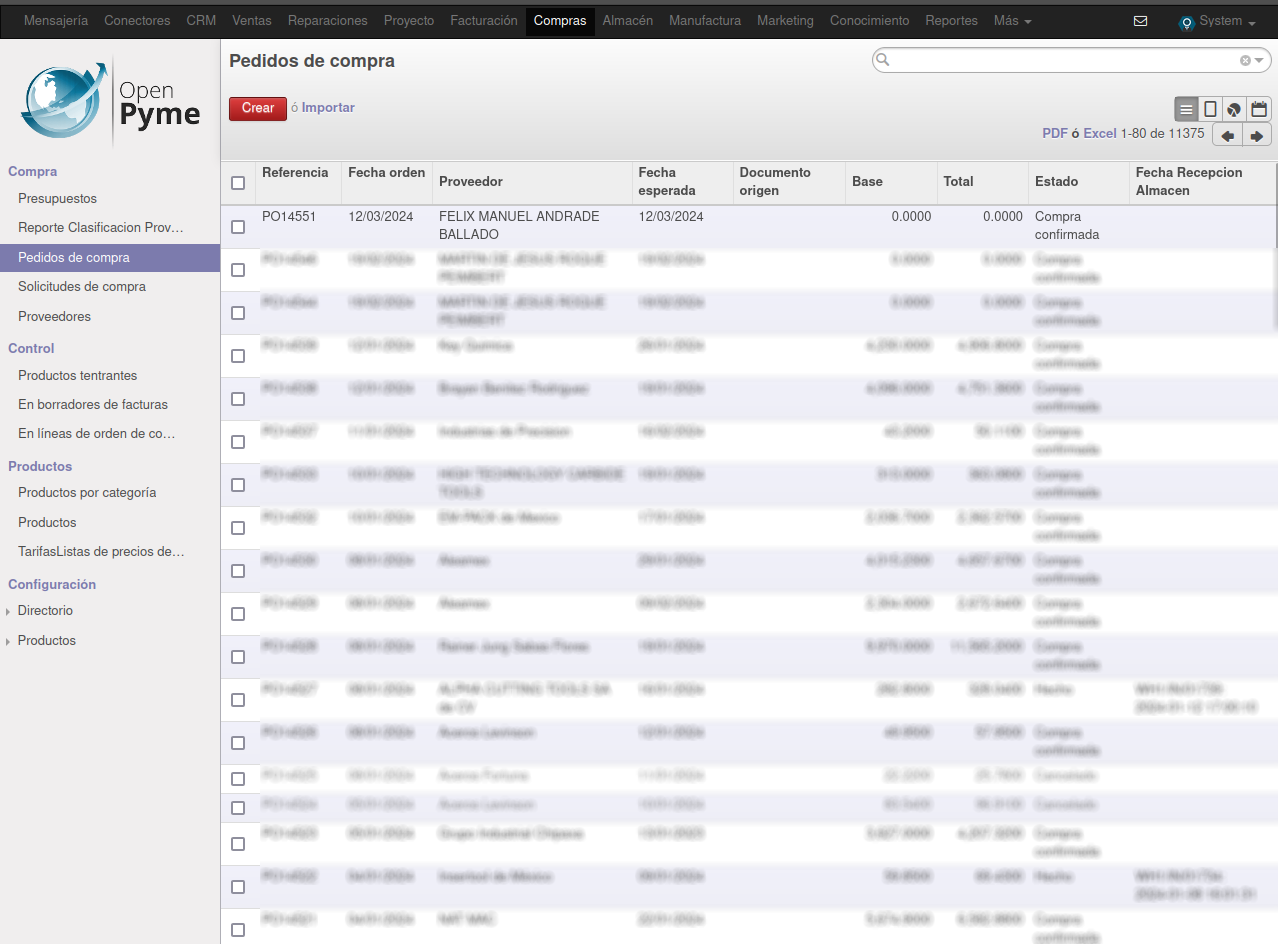
Task: Click 'Compra confirmada' status of PO14551
Action: tap(1067, 226)
